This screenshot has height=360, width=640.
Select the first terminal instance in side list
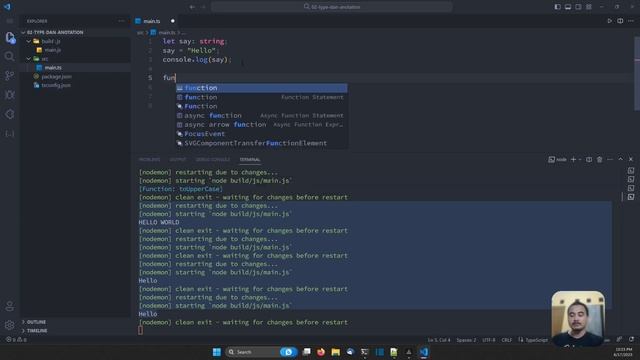[x=631, y=171]
